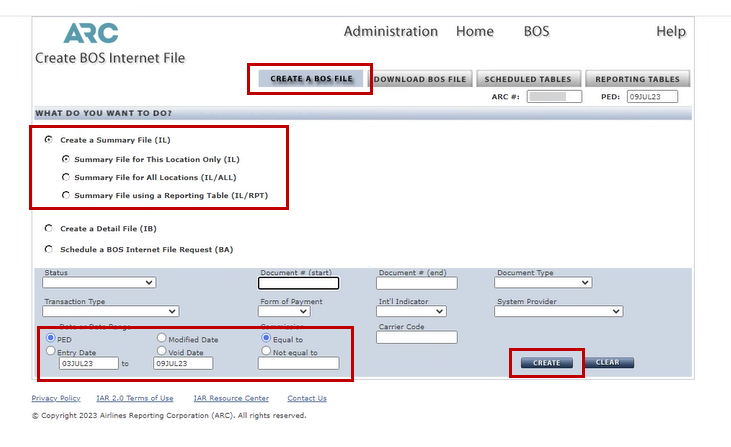Click the Carrier Code input field
Viewport: 731px width, 447px height.
pyautogui.click(x=417, y=338)
